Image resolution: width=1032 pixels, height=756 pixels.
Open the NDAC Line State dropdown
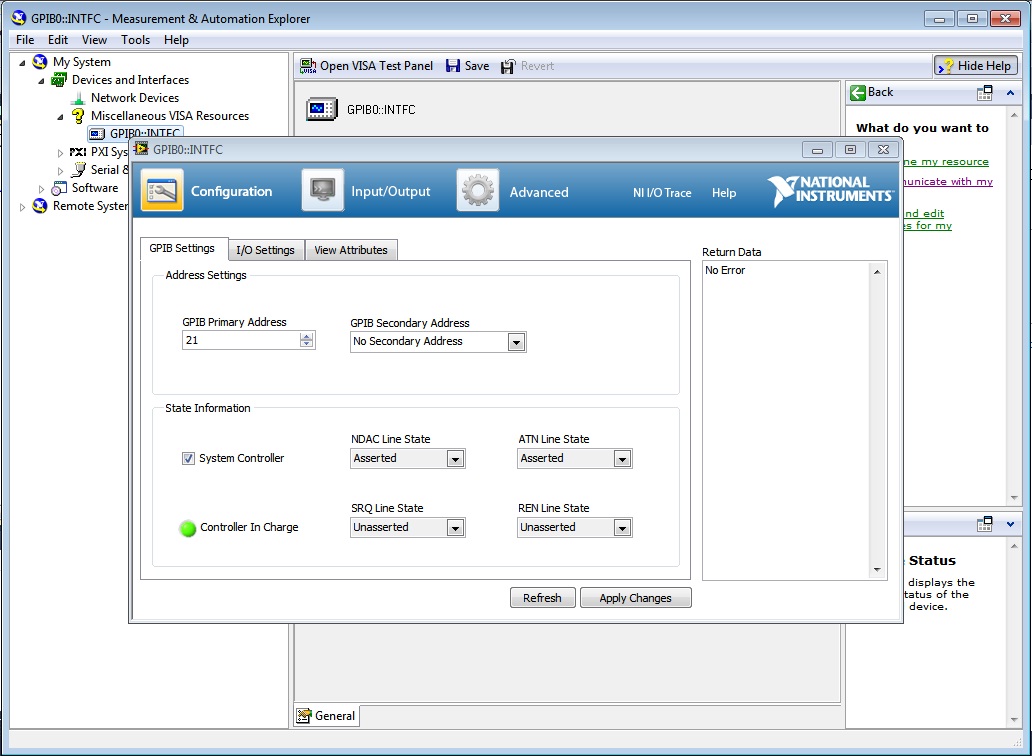[455, 459]
